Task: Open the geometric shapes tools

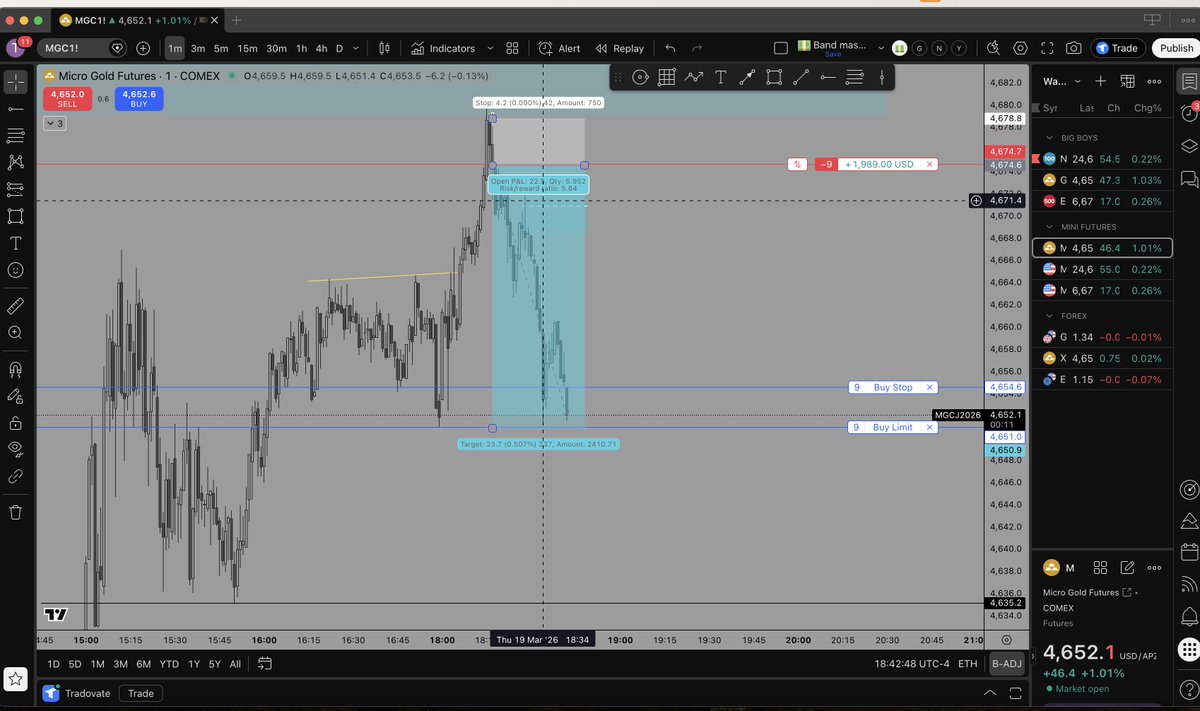Action: [x=15, y=216]
